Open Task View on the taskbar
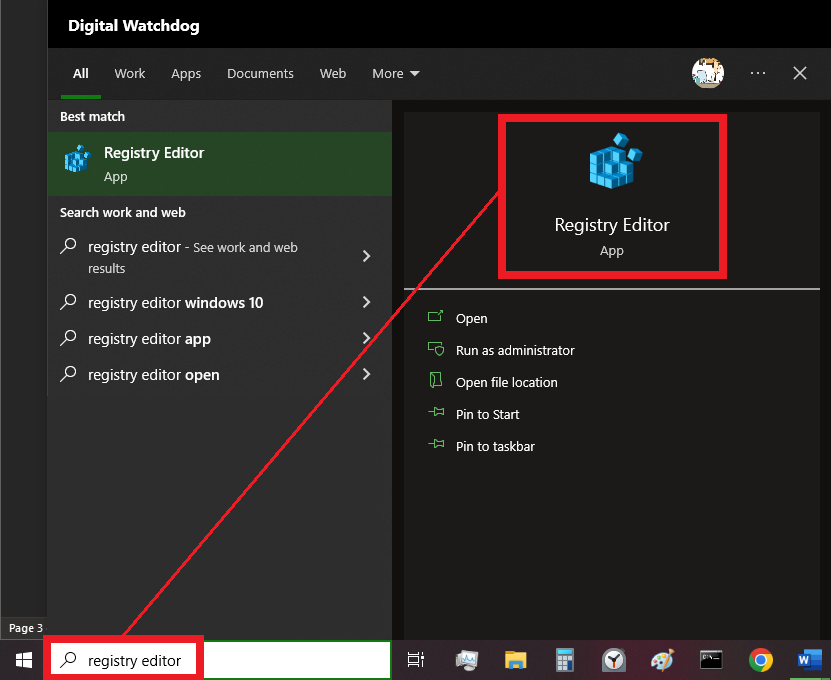The width and height of the screenshot is (831, 680). pos(416,660)
